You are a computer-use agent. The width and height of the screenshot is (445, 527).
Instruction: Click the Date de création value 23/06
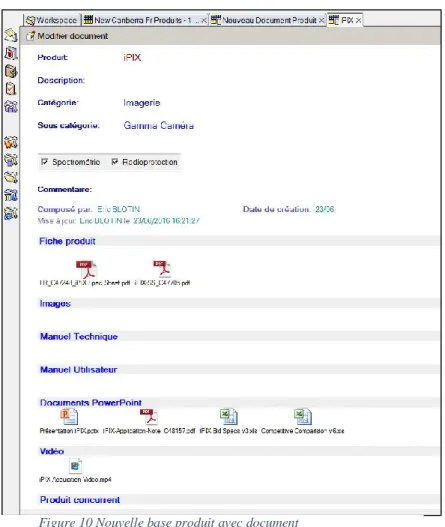(324, 209)
